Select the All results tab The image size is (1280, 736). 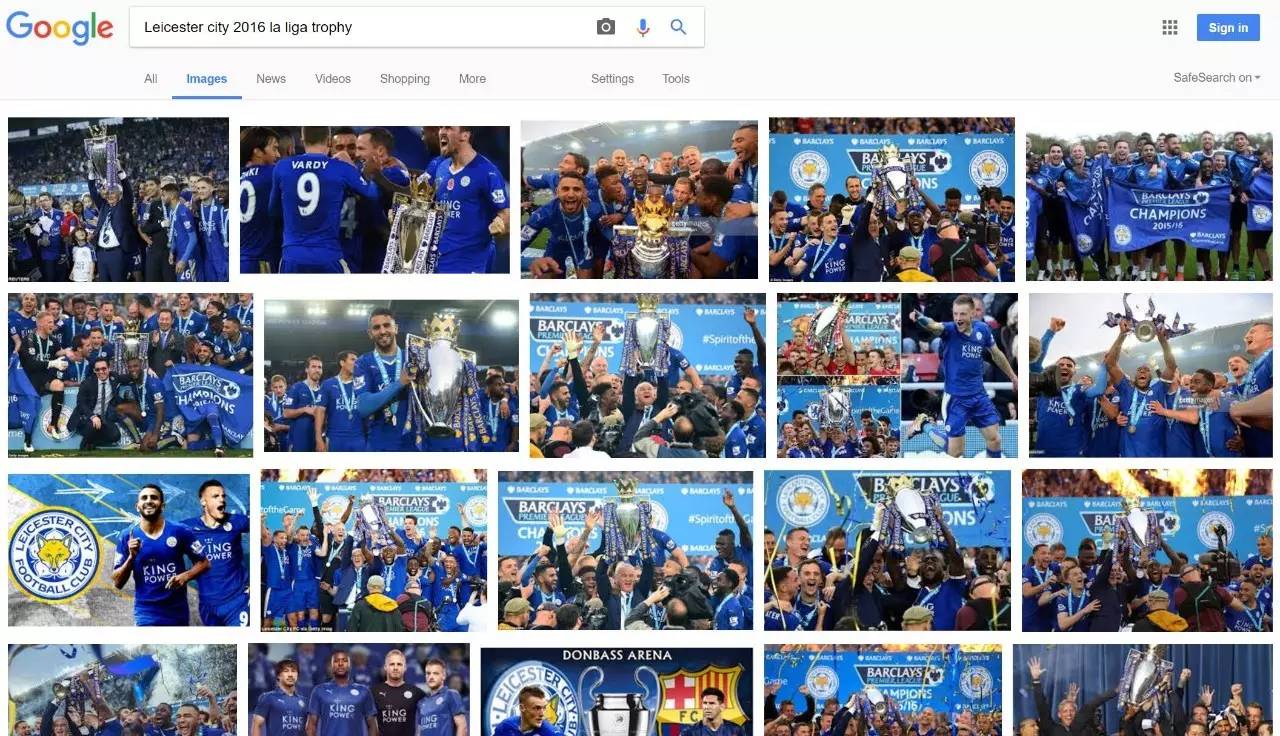(x=151, y=79)
